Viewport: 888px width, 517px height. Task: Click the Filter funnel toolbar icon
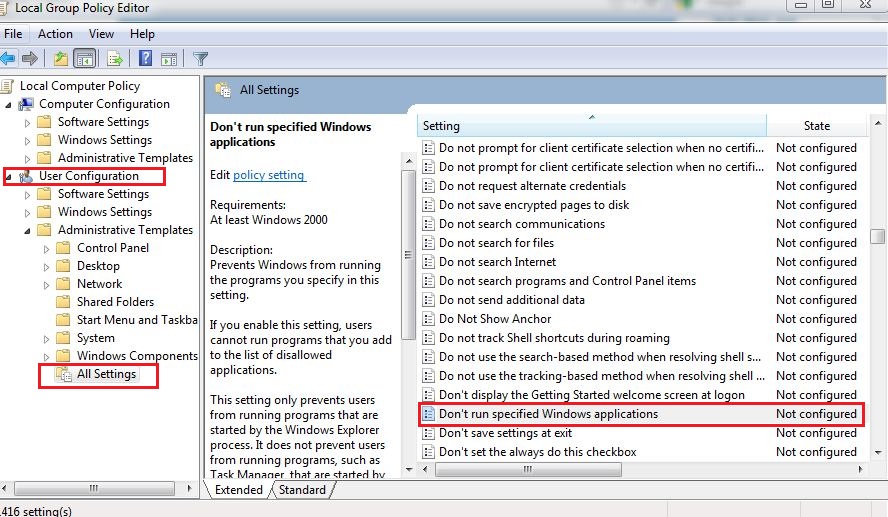click(200, 58)
